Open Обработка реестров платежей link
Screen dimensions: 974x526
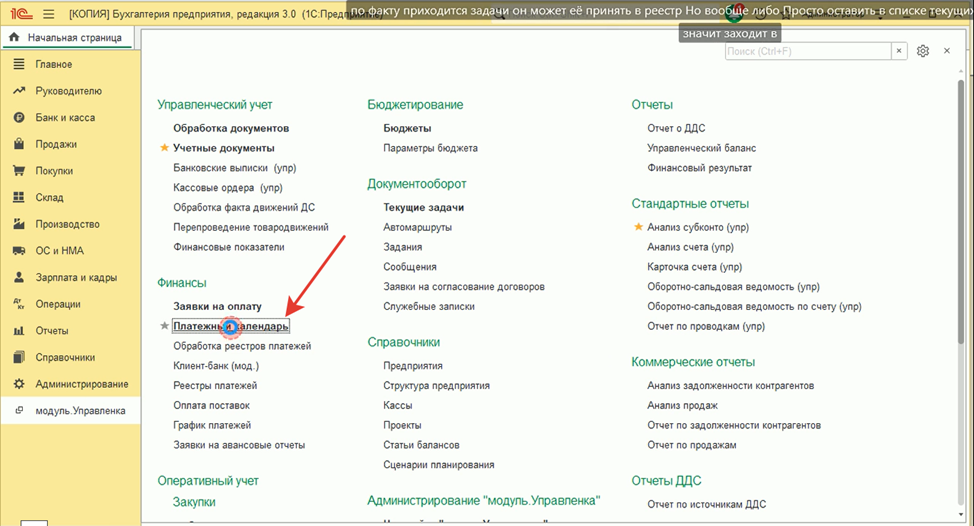(x=242, y=346)
